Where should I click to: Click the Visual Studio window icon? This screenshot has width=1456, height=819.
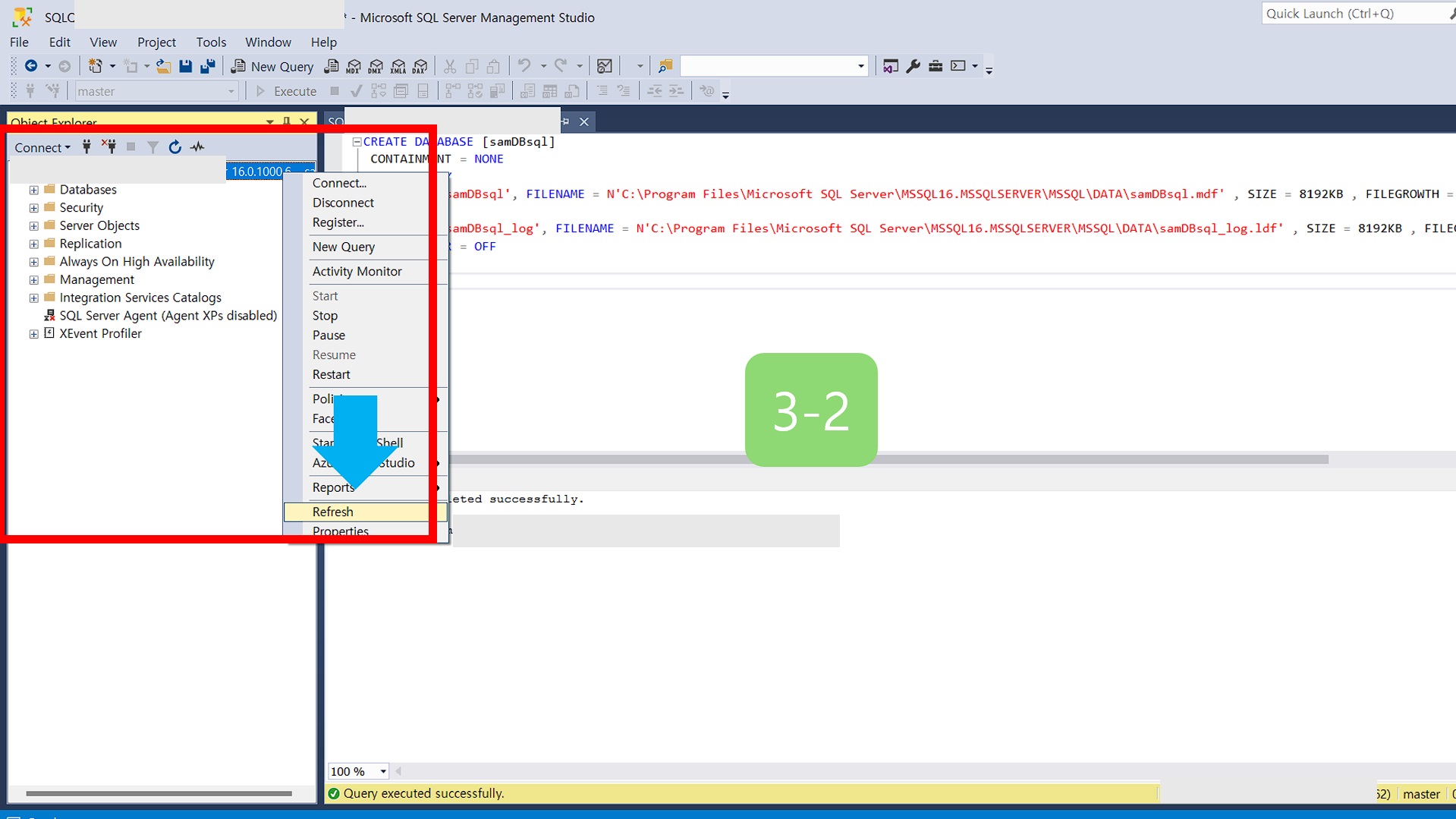pos(891,66)
